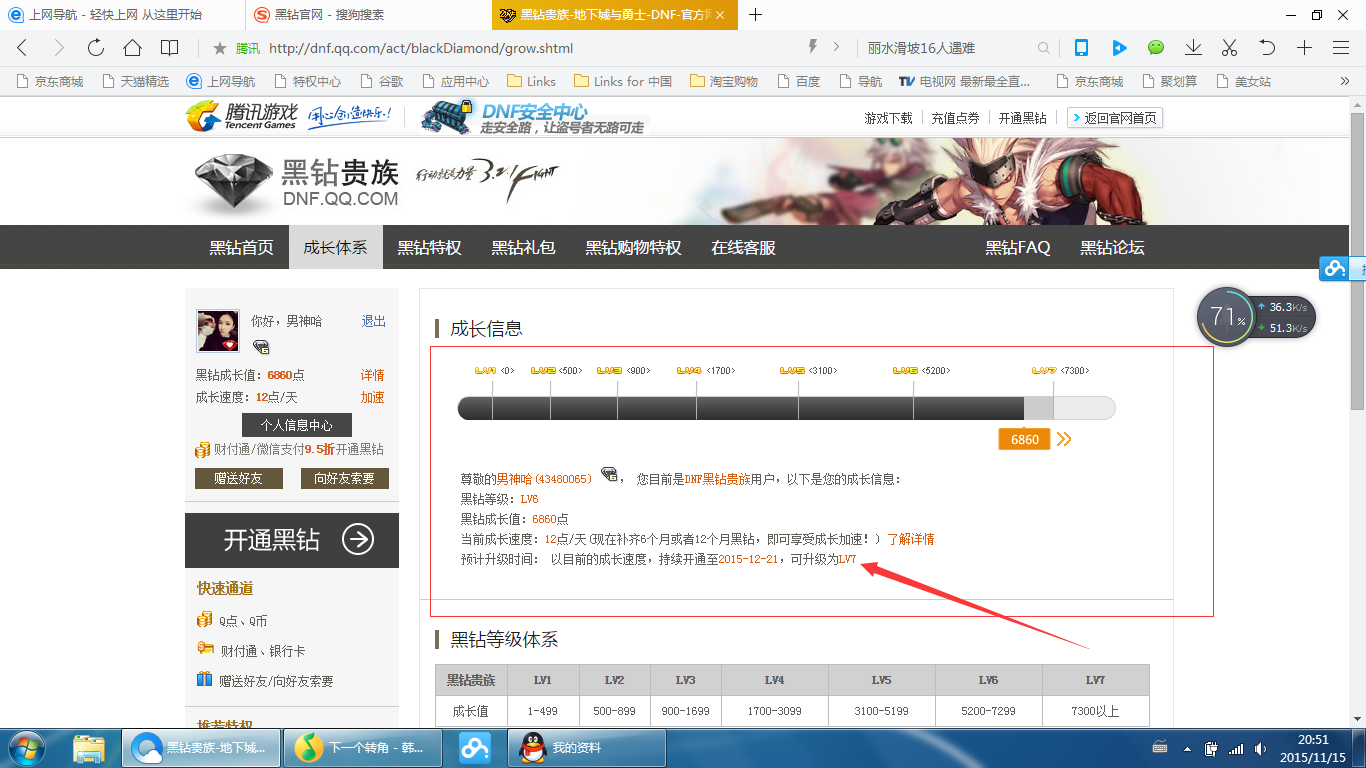
Task: Open the Windows Start button
Action: pos(26,748)
